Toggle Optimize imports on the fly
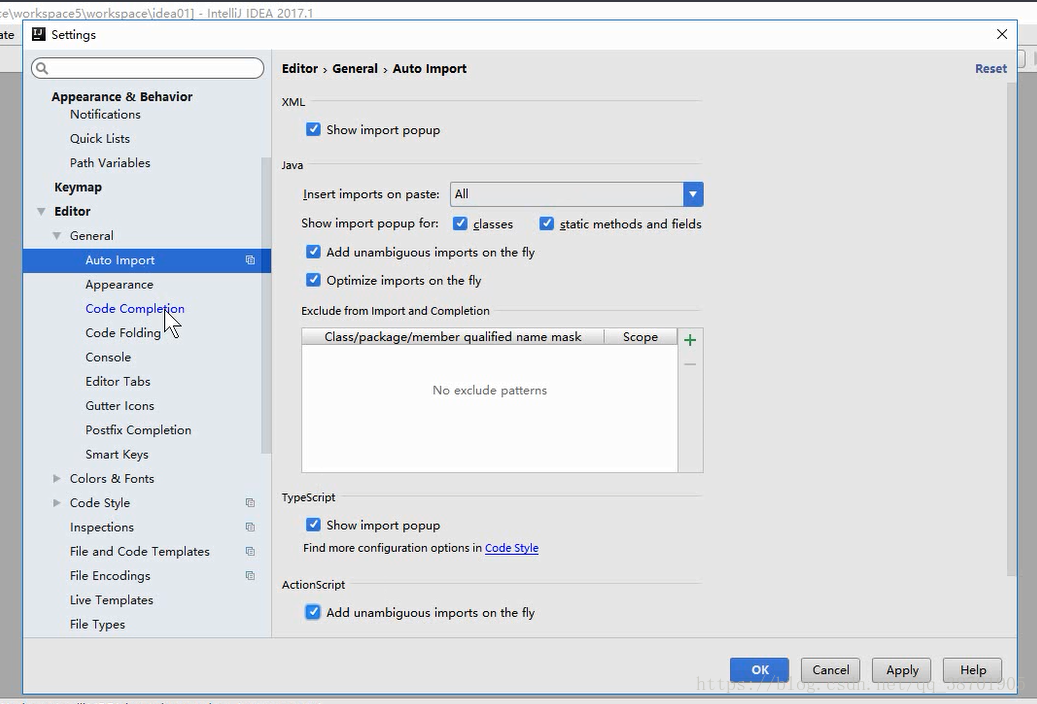The image size is (1037, 704). (313, 280)
